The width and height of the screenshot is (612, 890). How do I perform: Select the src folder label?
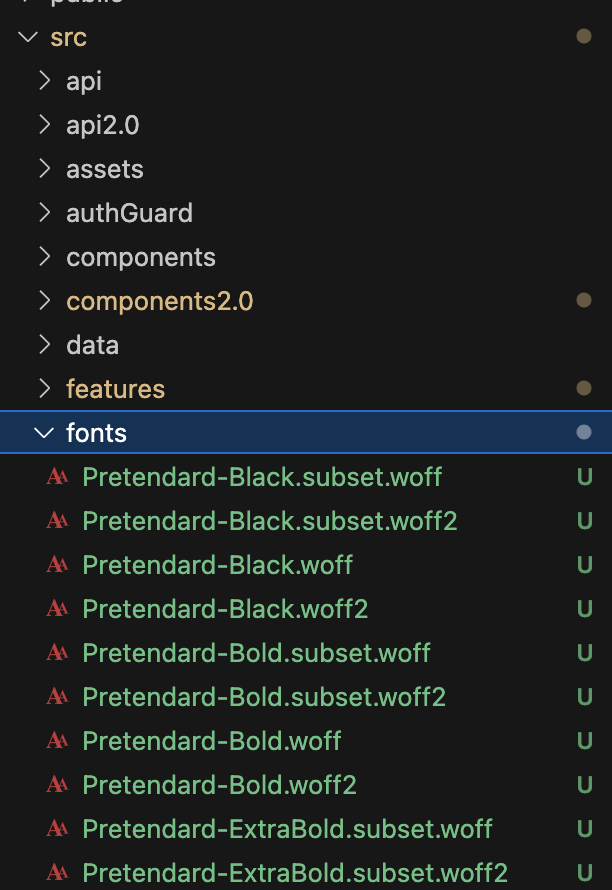pyautogui.click(x=68, y=37)
